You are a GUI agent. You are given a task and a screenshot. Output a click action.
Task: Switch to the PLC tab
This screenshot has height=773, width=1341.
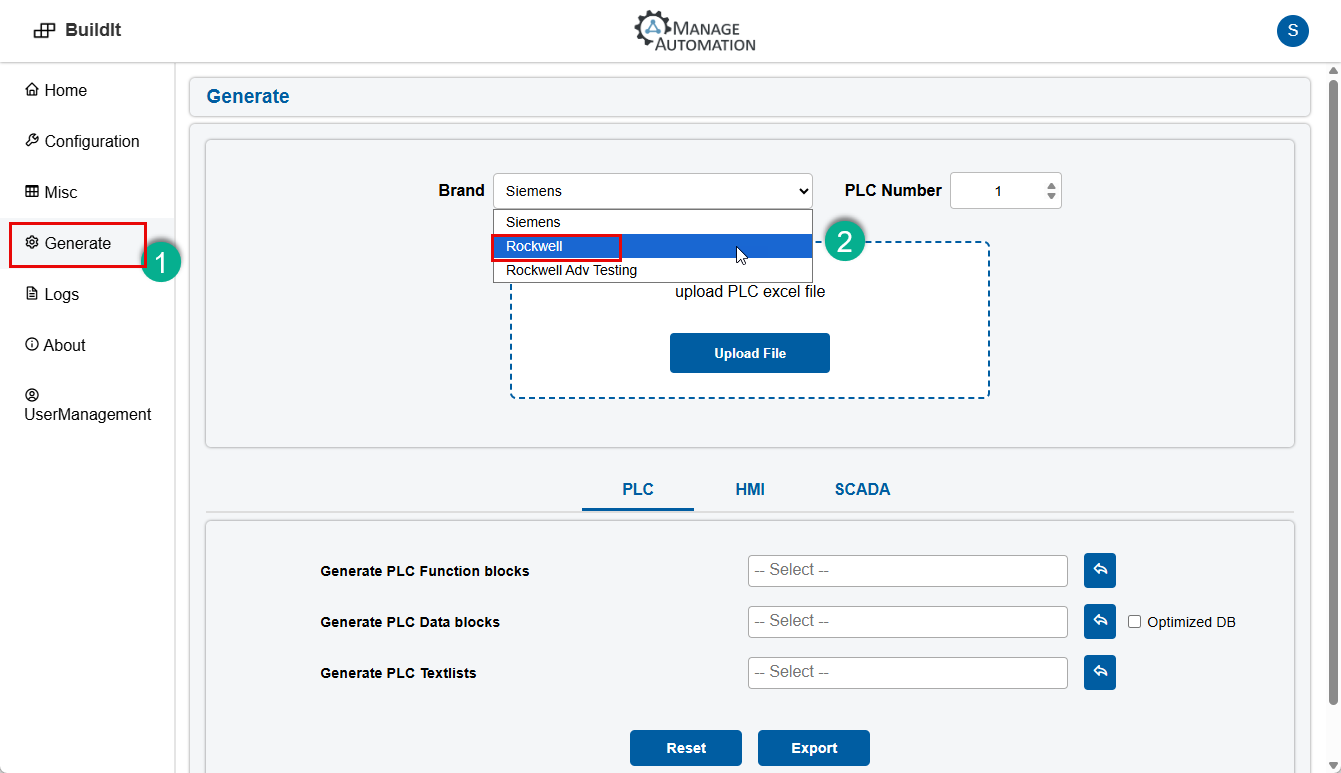[638, 490]
